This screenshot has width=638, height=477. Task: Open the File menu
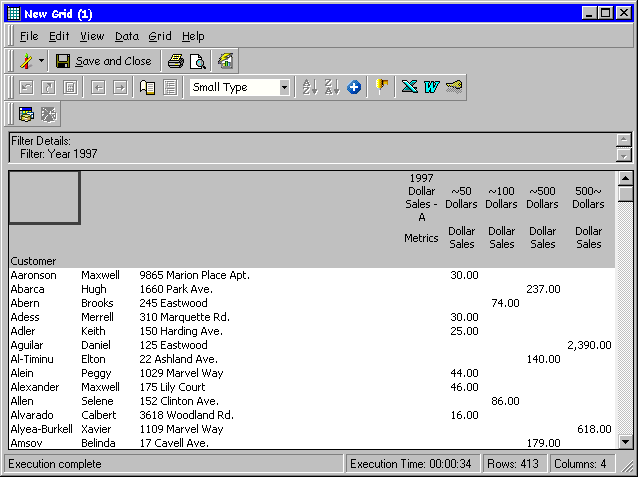29,37
